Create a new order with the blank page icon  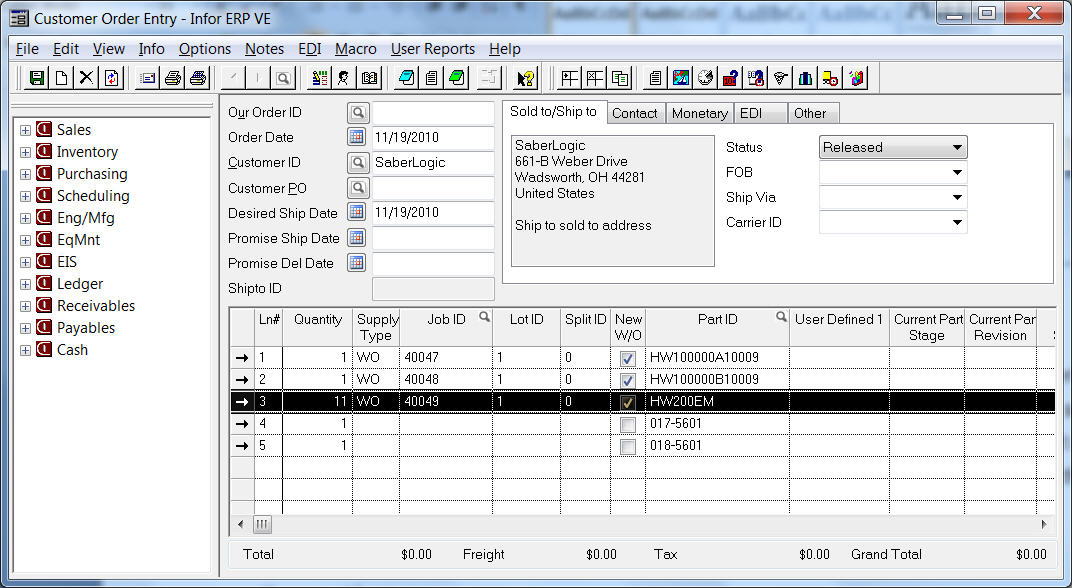point(62,78)
